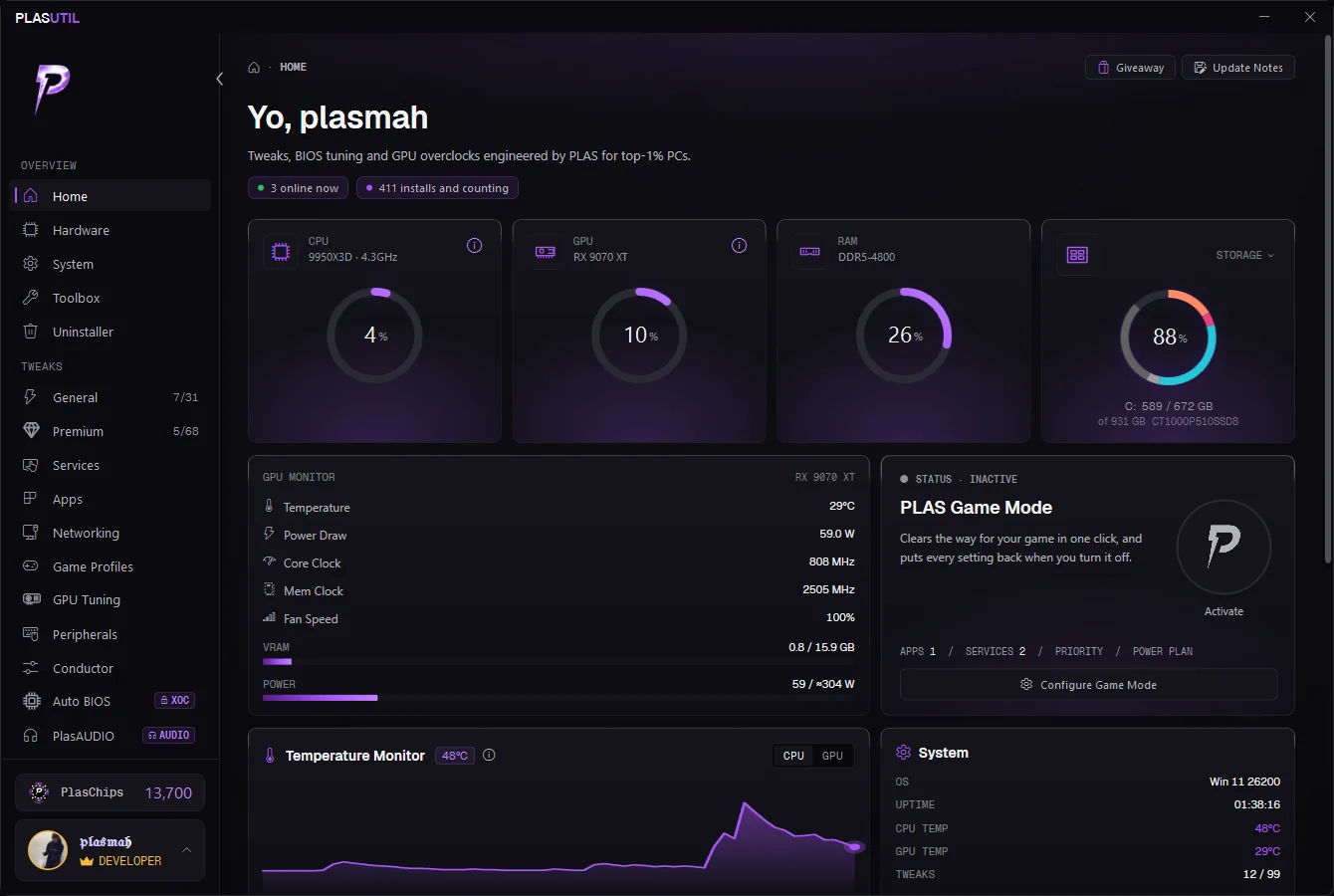
Task: Click the POWER usage bar in GPU Monitor
Action: (x=558, y=698)
